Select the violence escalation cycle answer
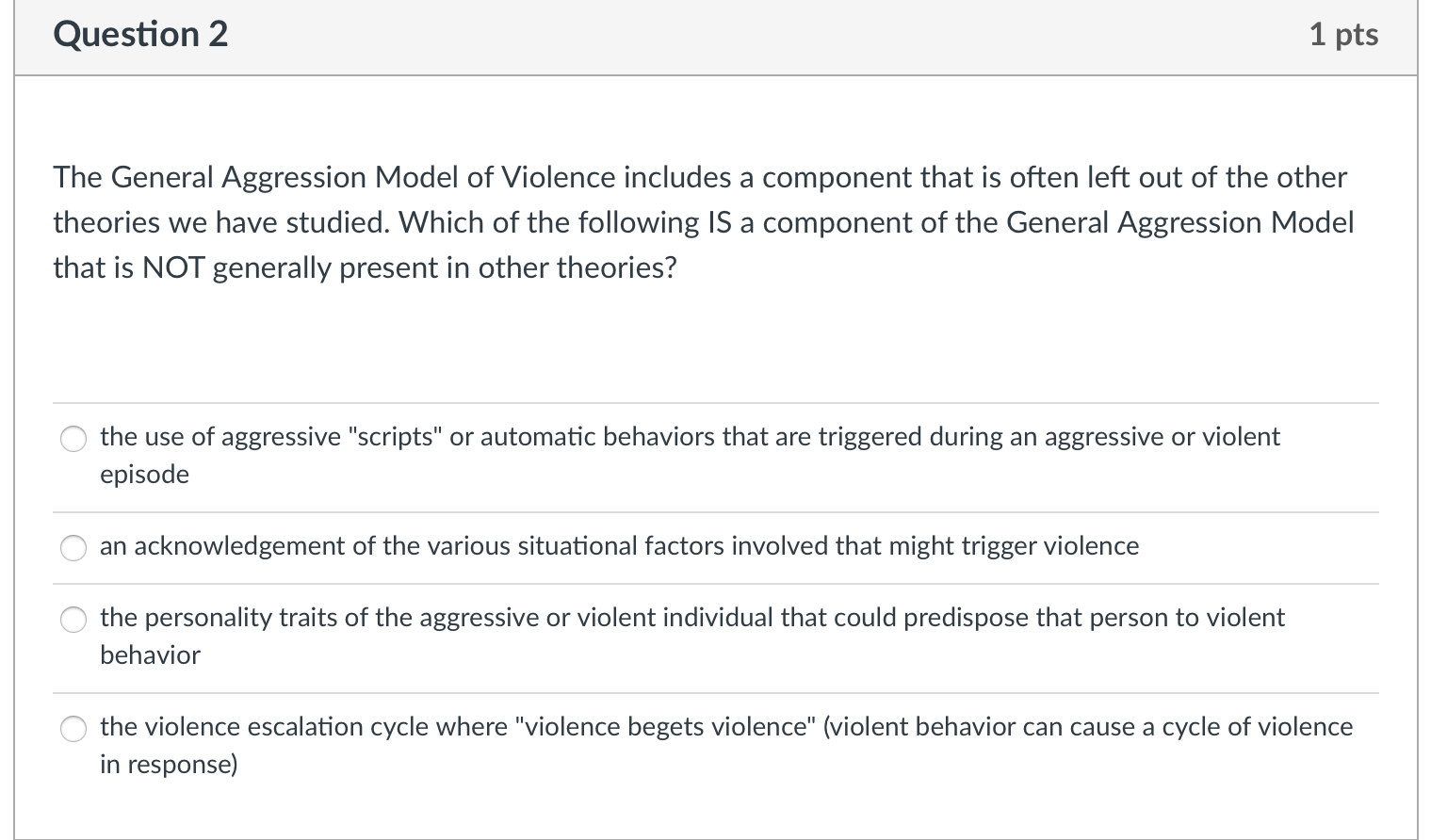The image size is (1447, 840). (73, 729)
